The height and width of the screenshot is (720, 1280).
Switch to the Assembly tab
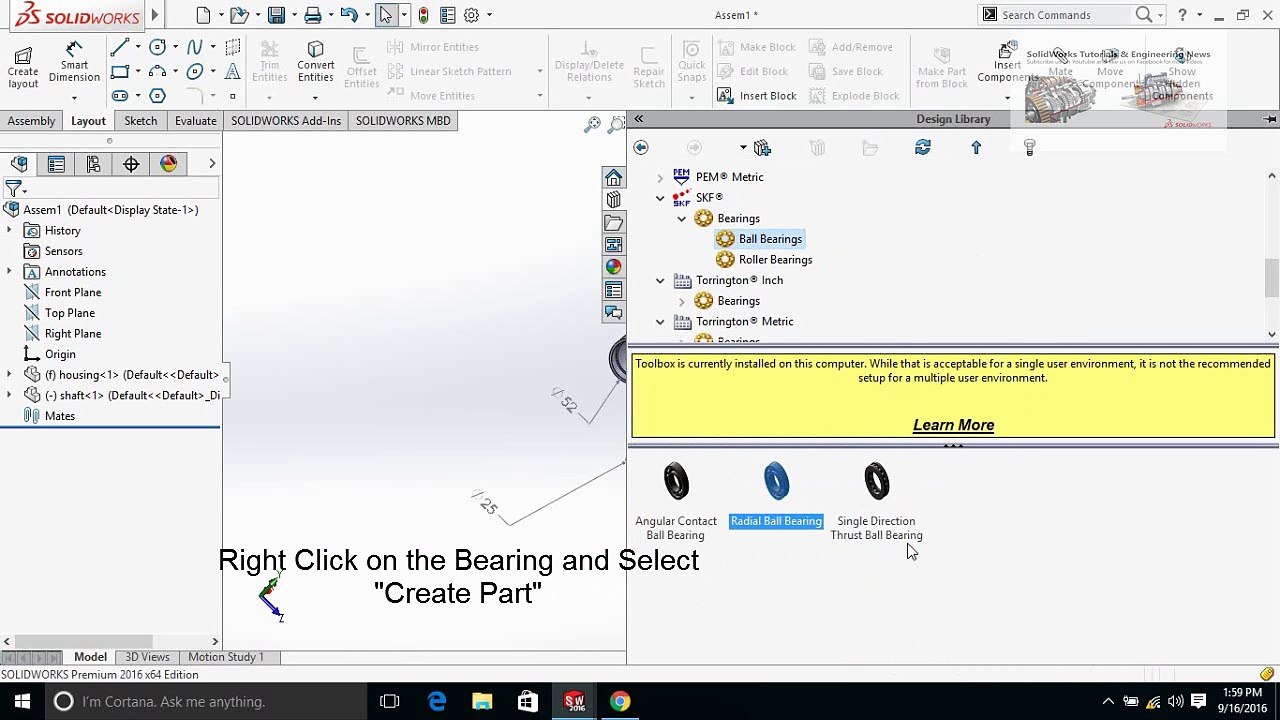[31, 121]
